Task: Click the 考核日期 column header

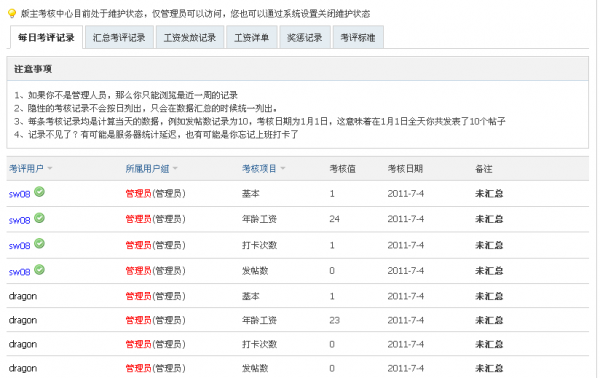Action: click(x=405, y=169)
